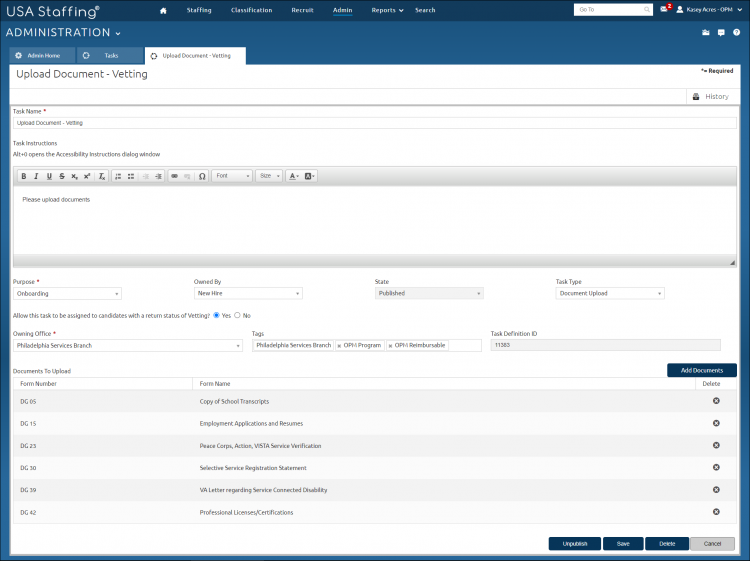Screen dimensions: 750x561
Task: Select the Upload Document - Vetting tab
Action: pyautogui.click(x=195, y=56)
